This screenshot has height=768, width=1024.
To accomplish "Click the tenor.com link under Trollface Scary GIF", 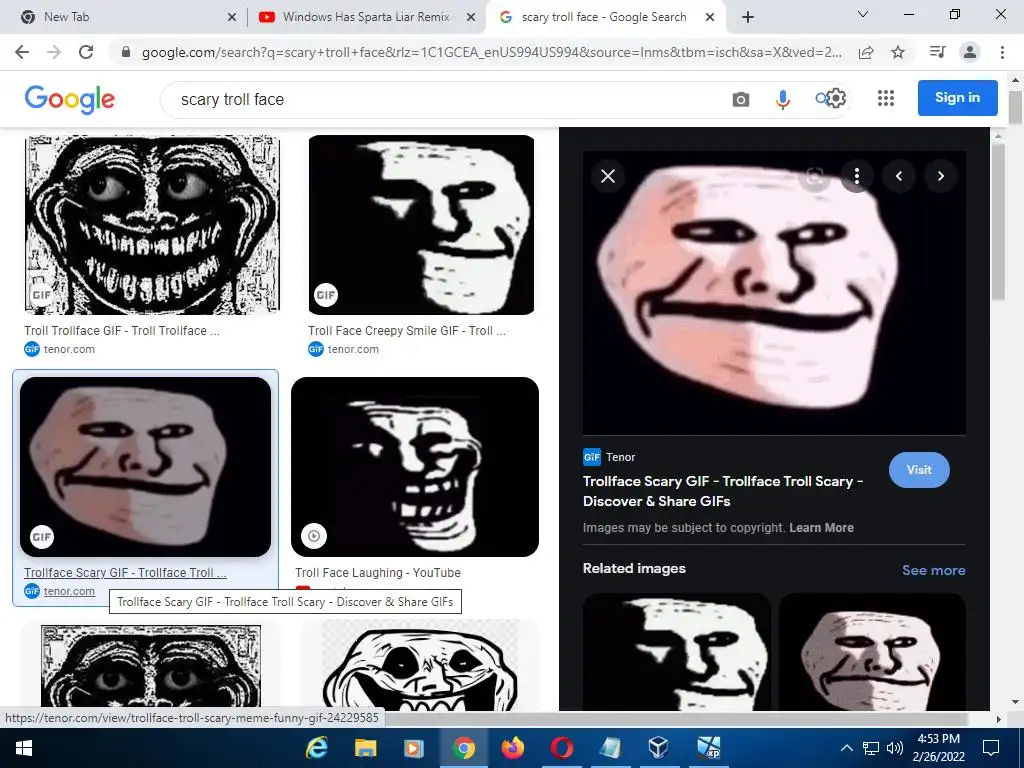I will (69, 591).
